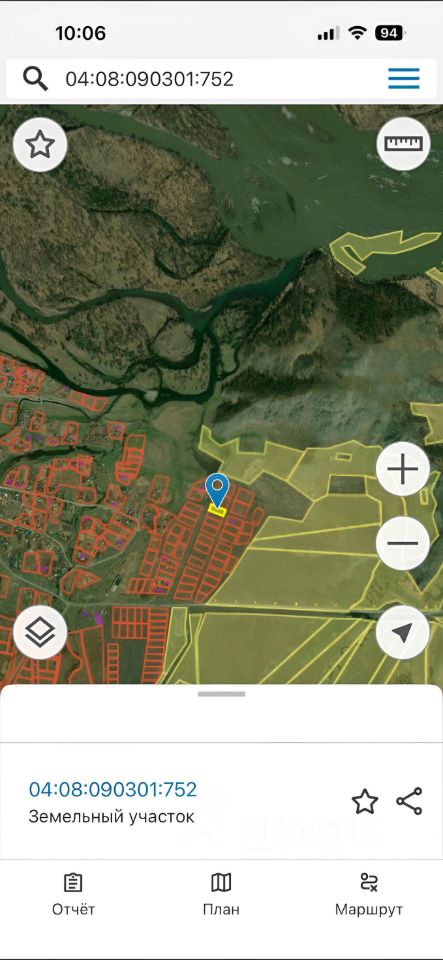Screen dimensions: 443x960
Task: Tap the Земельный участок label
Action: 111,817
